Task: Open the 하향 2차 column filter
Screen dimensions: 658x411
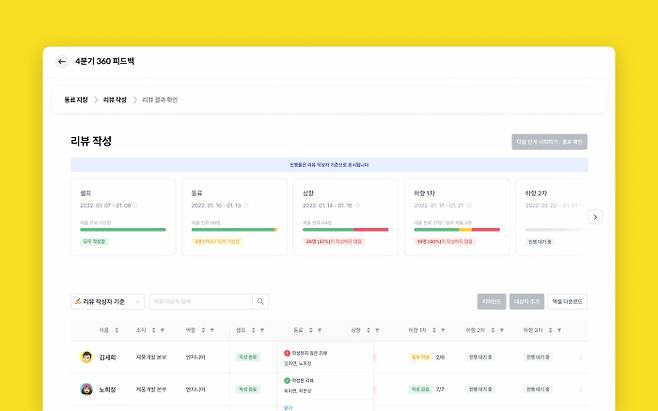Action: click(501, 330)
